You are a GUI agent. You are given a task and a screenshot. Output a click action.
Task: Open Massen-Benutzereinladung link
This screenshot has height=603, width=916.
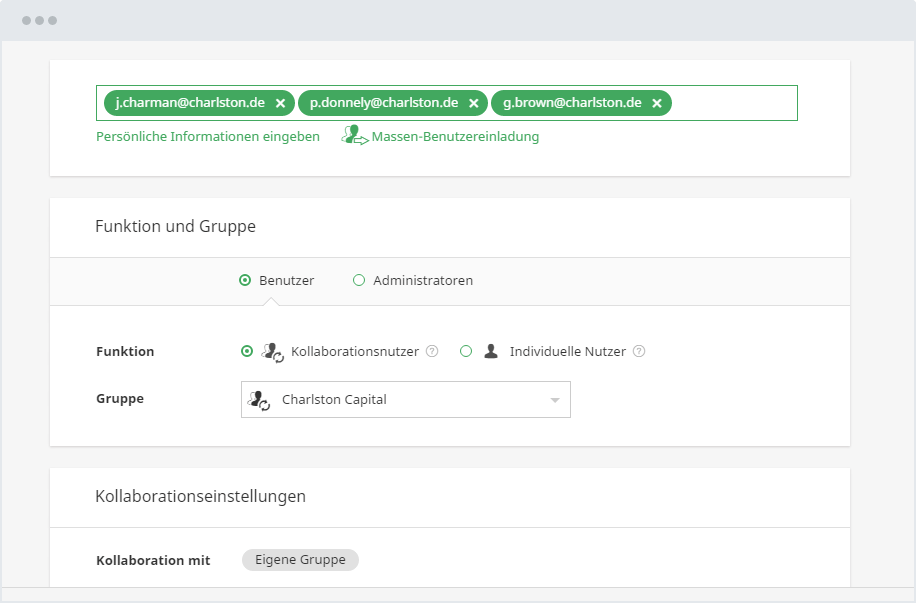point(455,137)
